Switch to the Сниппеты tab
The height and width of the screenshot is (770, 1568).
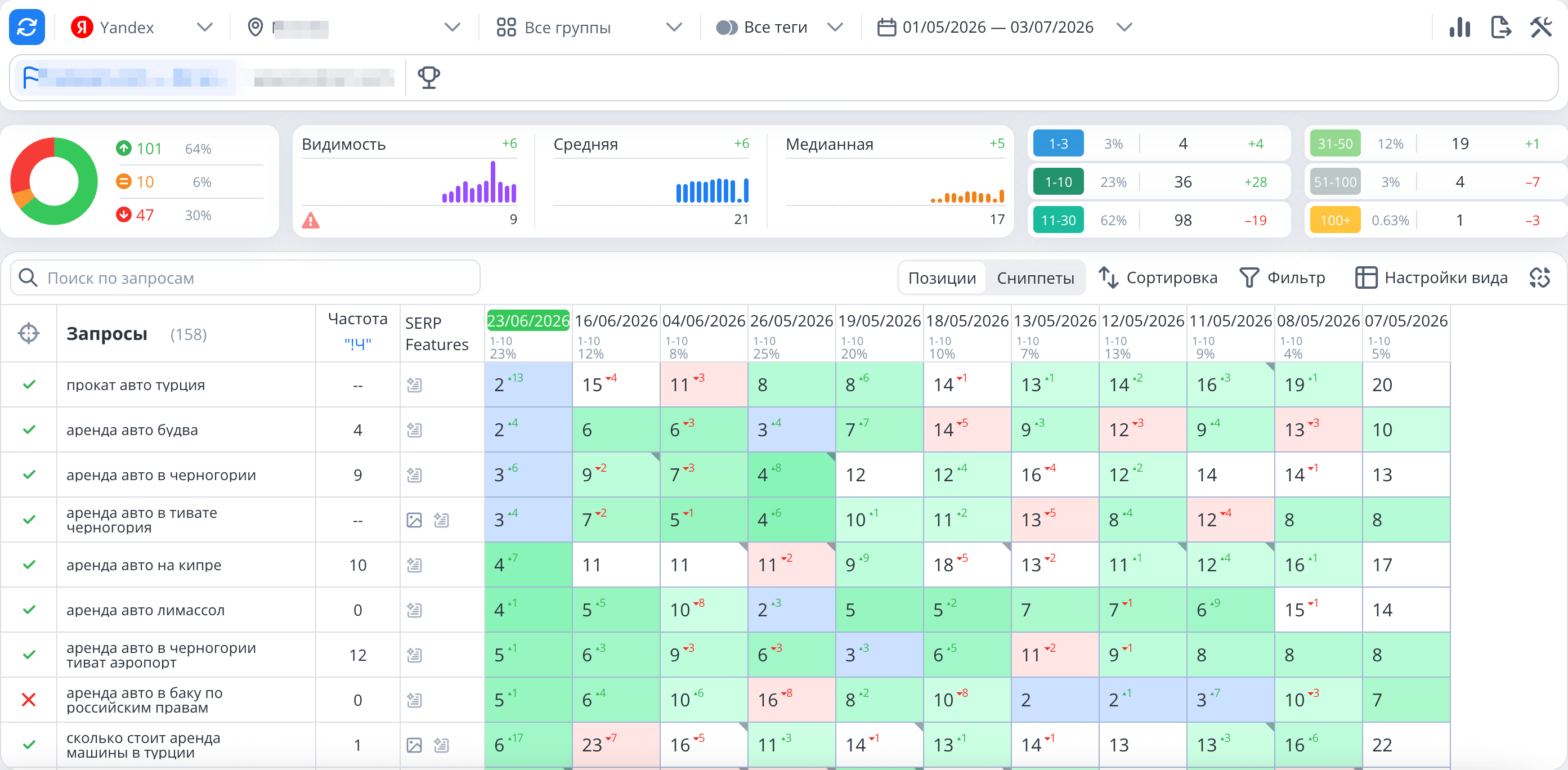[1036, 278]
